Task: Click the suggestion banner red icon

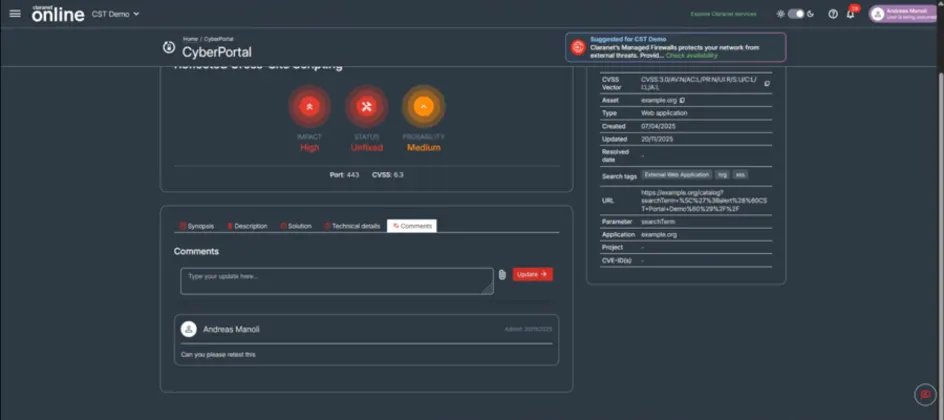Action: click(578, 48)
